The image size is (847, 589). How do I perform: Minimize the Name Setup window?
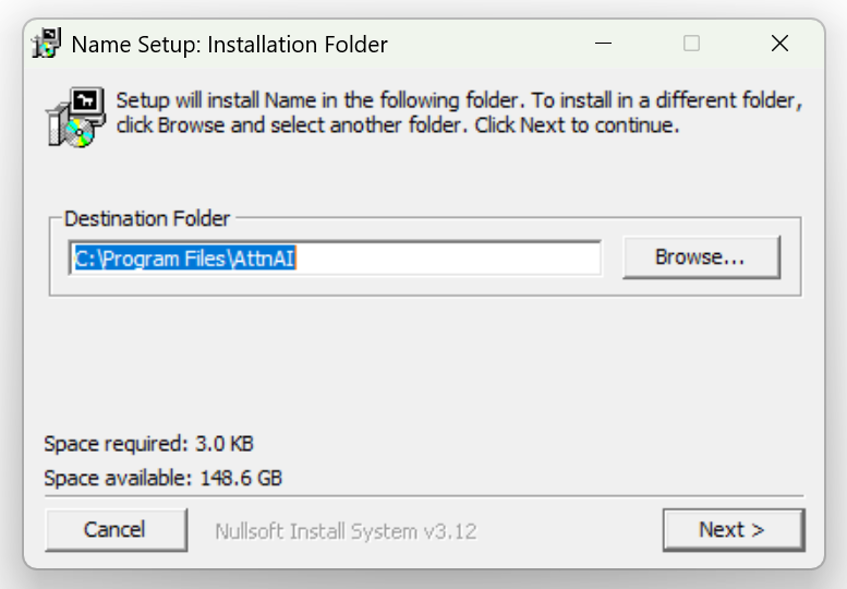pos(603,43)
